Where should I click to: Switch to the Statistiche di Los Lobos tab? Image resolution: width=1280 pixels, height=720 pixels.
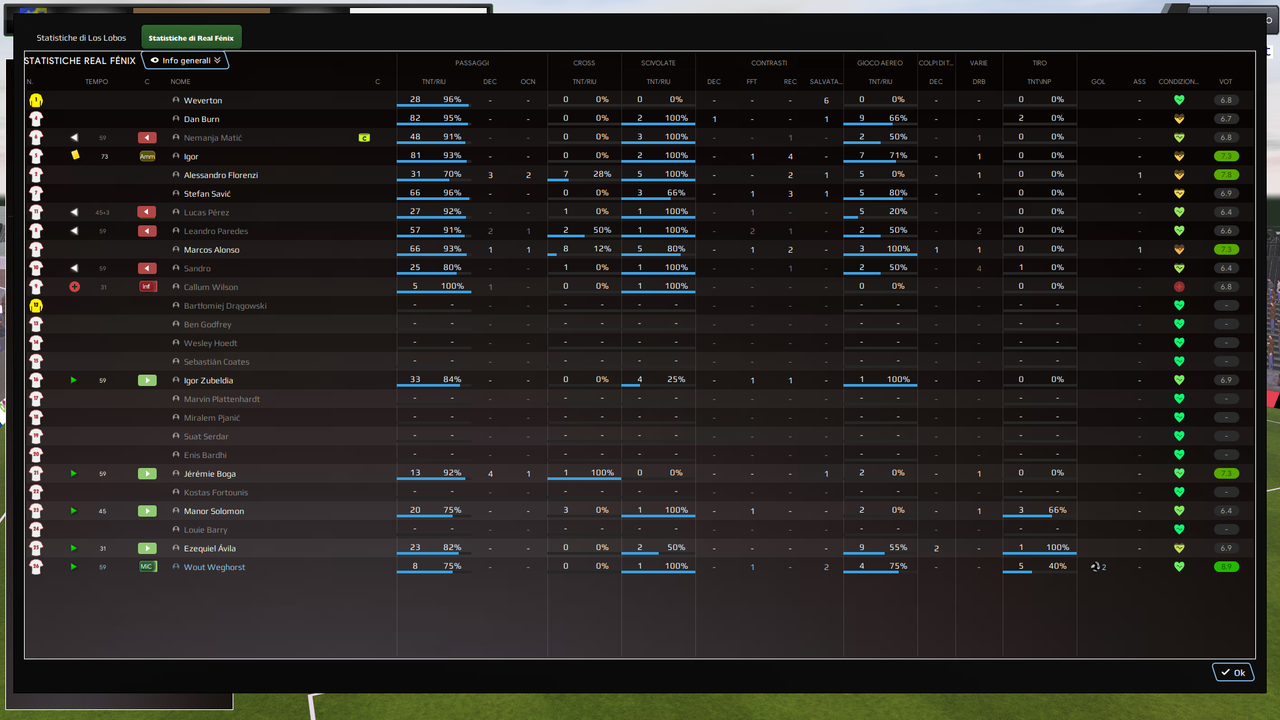[x=80, y=37]
